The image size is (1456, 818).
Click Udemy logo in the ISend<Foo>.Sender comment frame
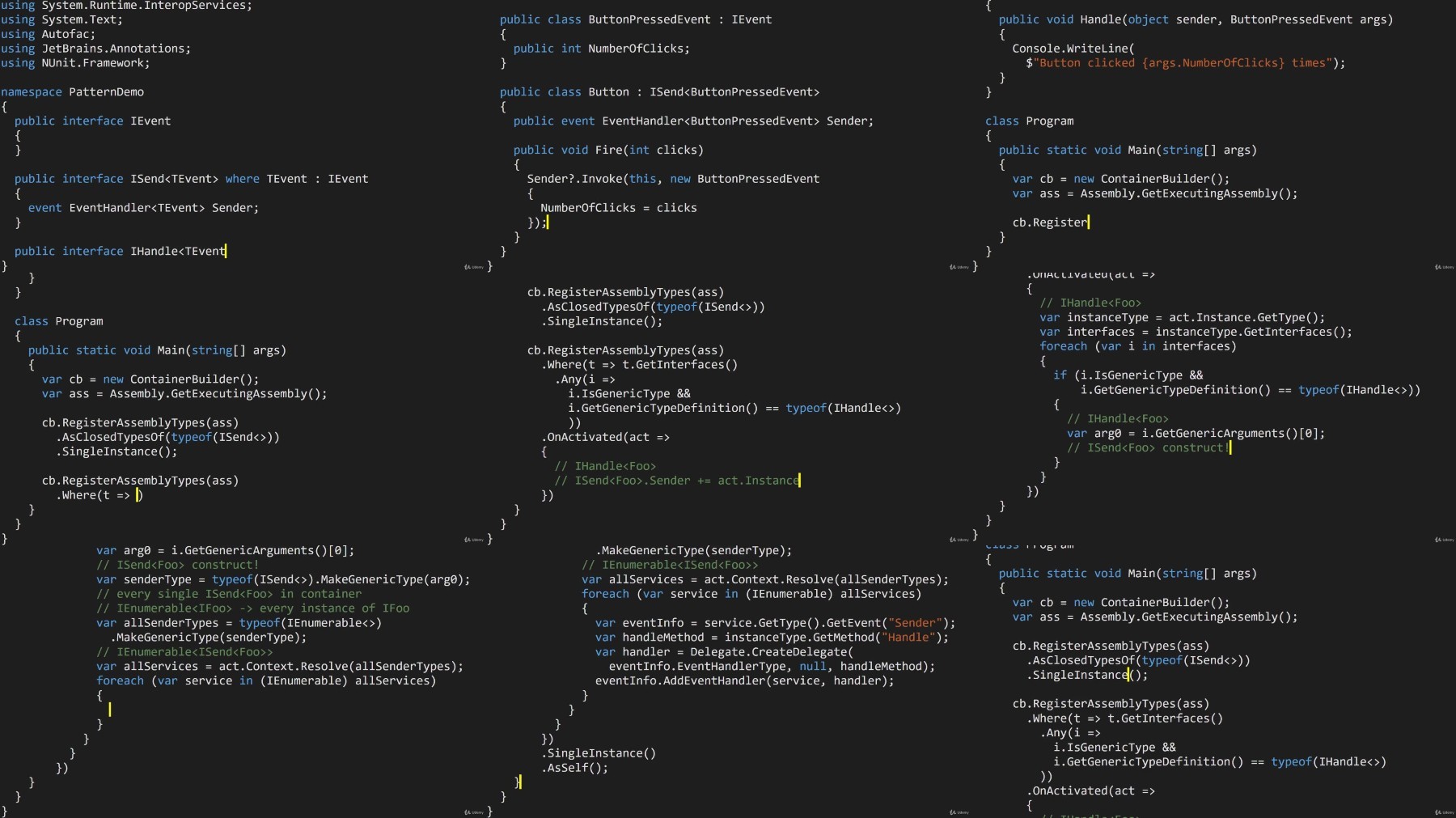coord(959,540)
